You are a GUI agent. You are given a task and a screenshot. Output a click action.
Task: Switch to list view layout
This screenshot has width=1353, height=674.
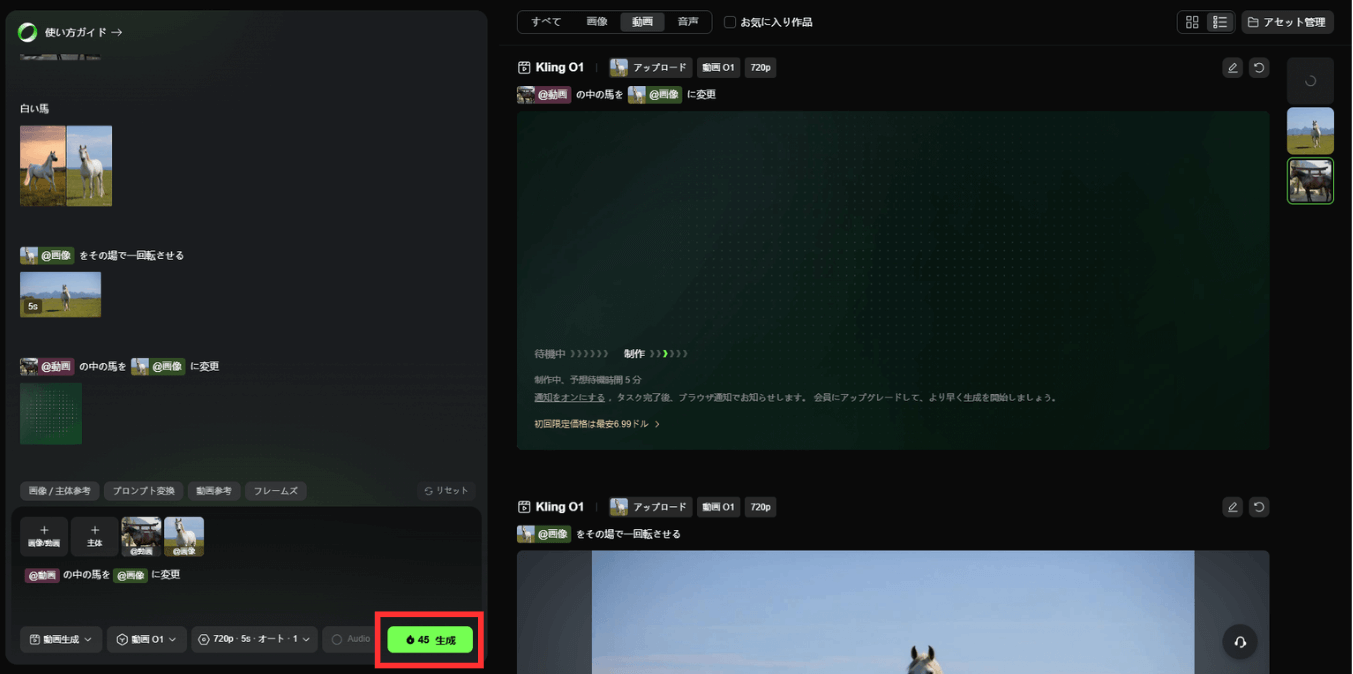(x=1219, y=22)
